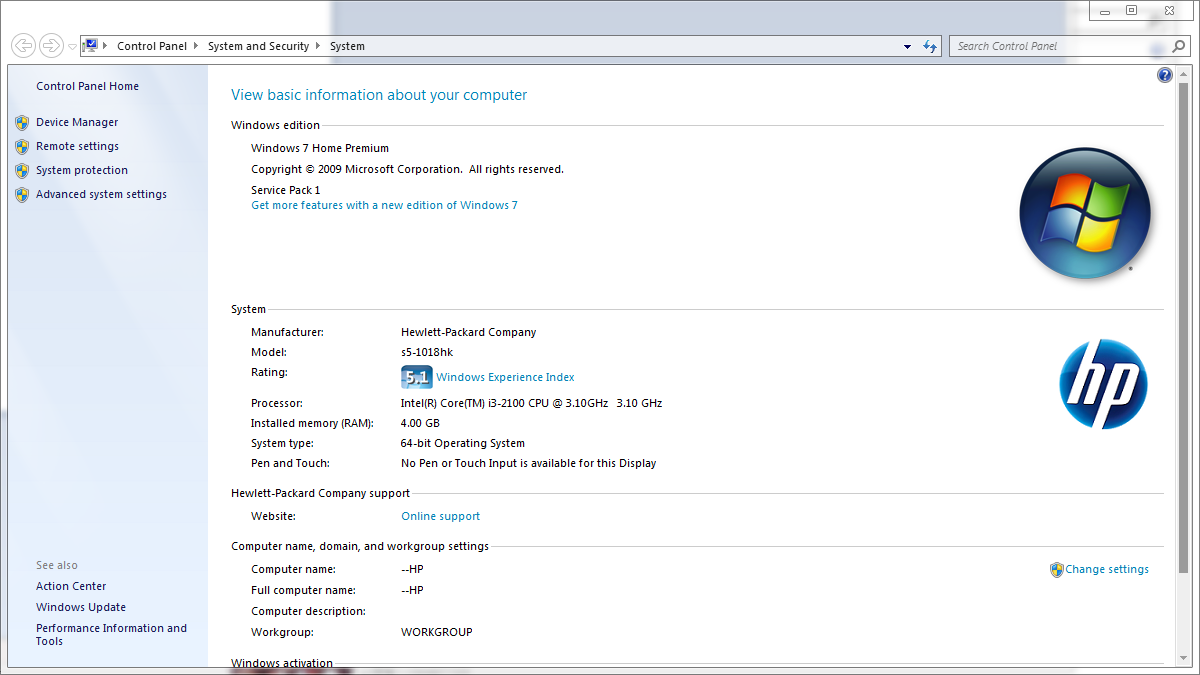This screenshot has height=675, width=1200.
Task: Select Control Panel in the breadcrumb
Action: pos(152,46)
